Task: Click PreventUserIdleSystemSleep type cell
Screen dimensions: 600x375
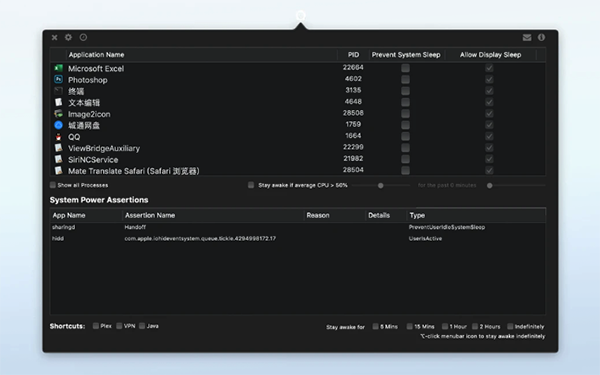Action: pyautogui.click(x=447, y=227)
